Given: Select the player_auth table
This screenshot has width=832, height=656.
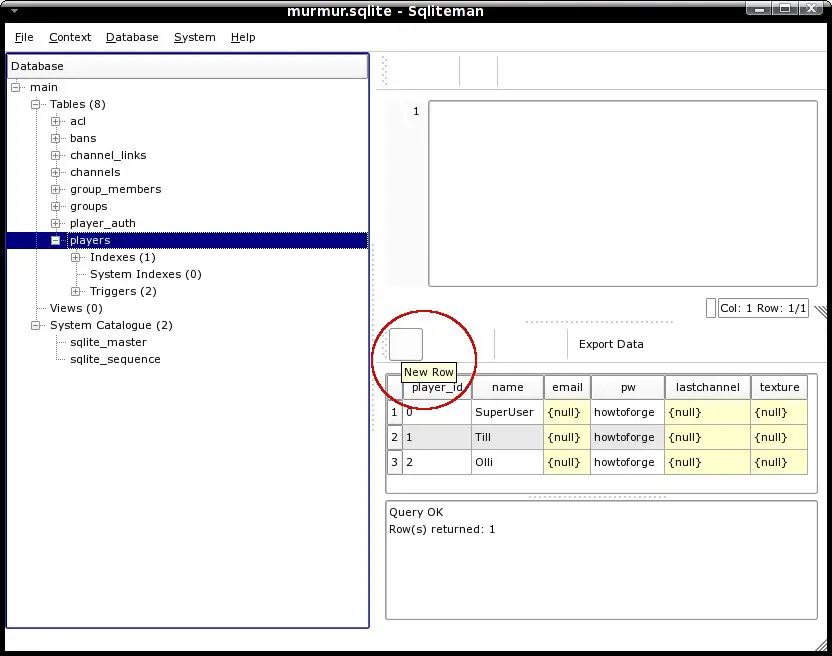Looking at the screenshot, I should [103, 223].
